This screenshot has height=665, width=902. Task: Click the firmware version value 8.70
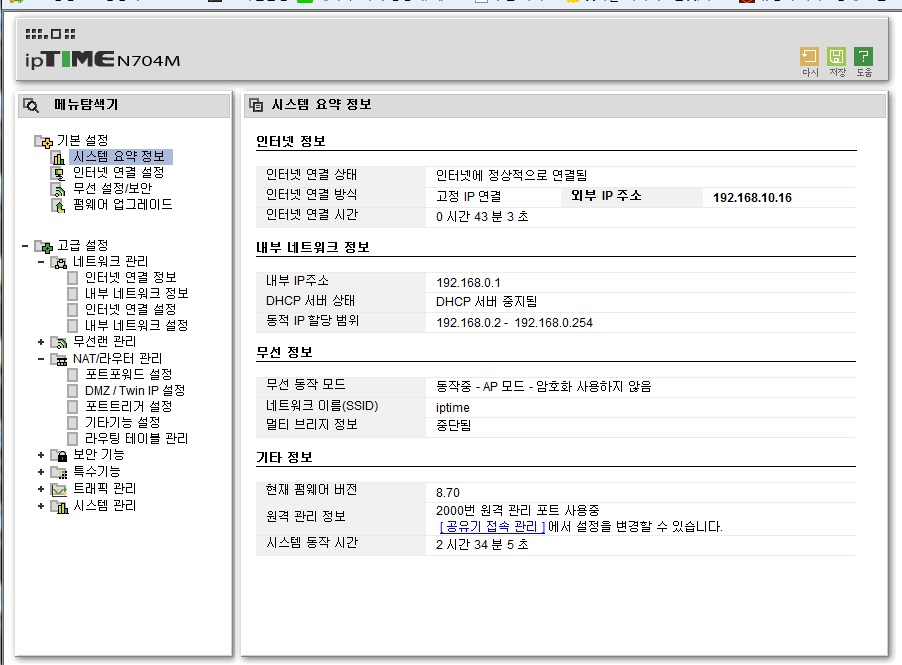tap(448, 493)
